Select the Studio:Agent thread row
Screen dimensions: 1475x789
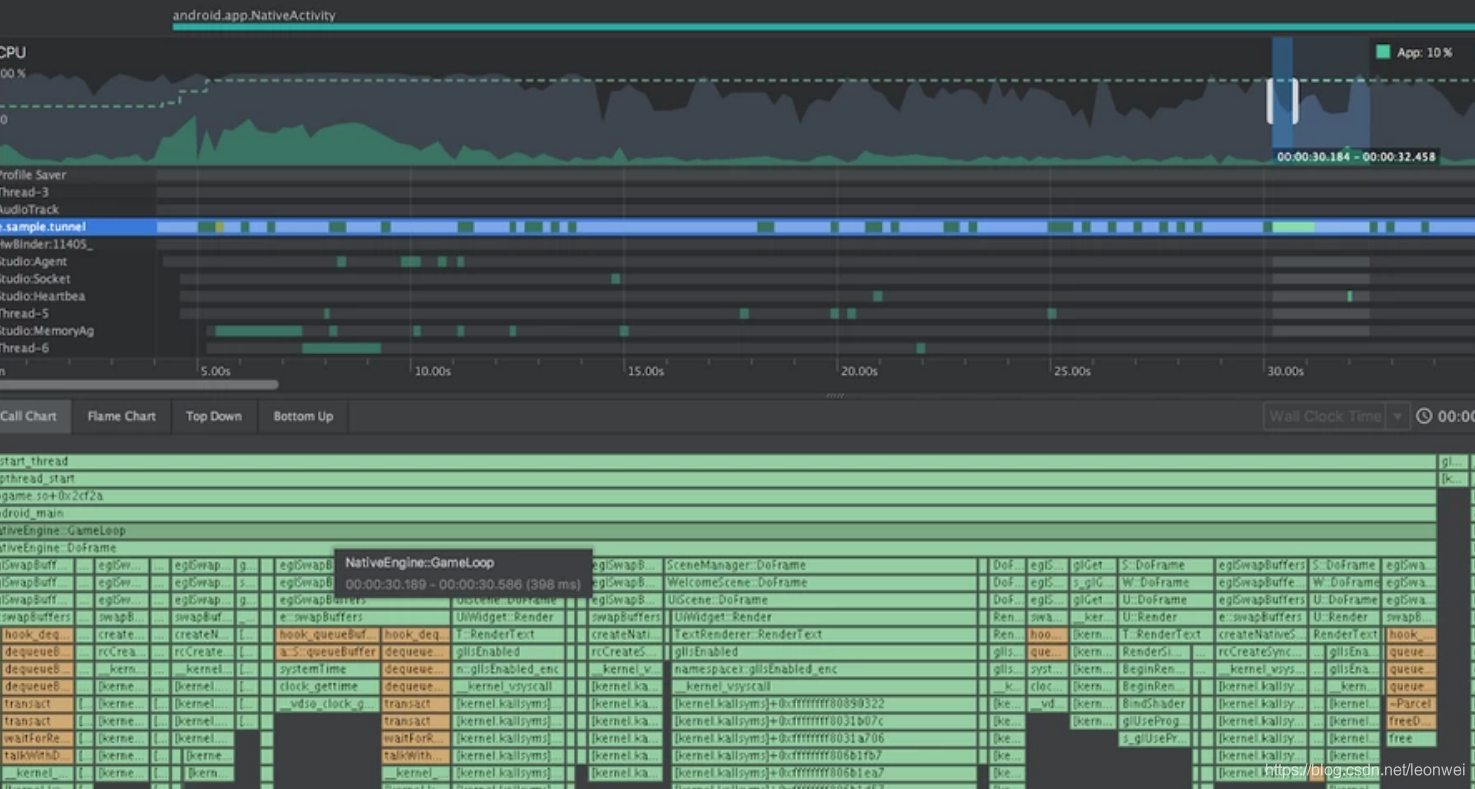pyautogui.click(x=35, y=262)
